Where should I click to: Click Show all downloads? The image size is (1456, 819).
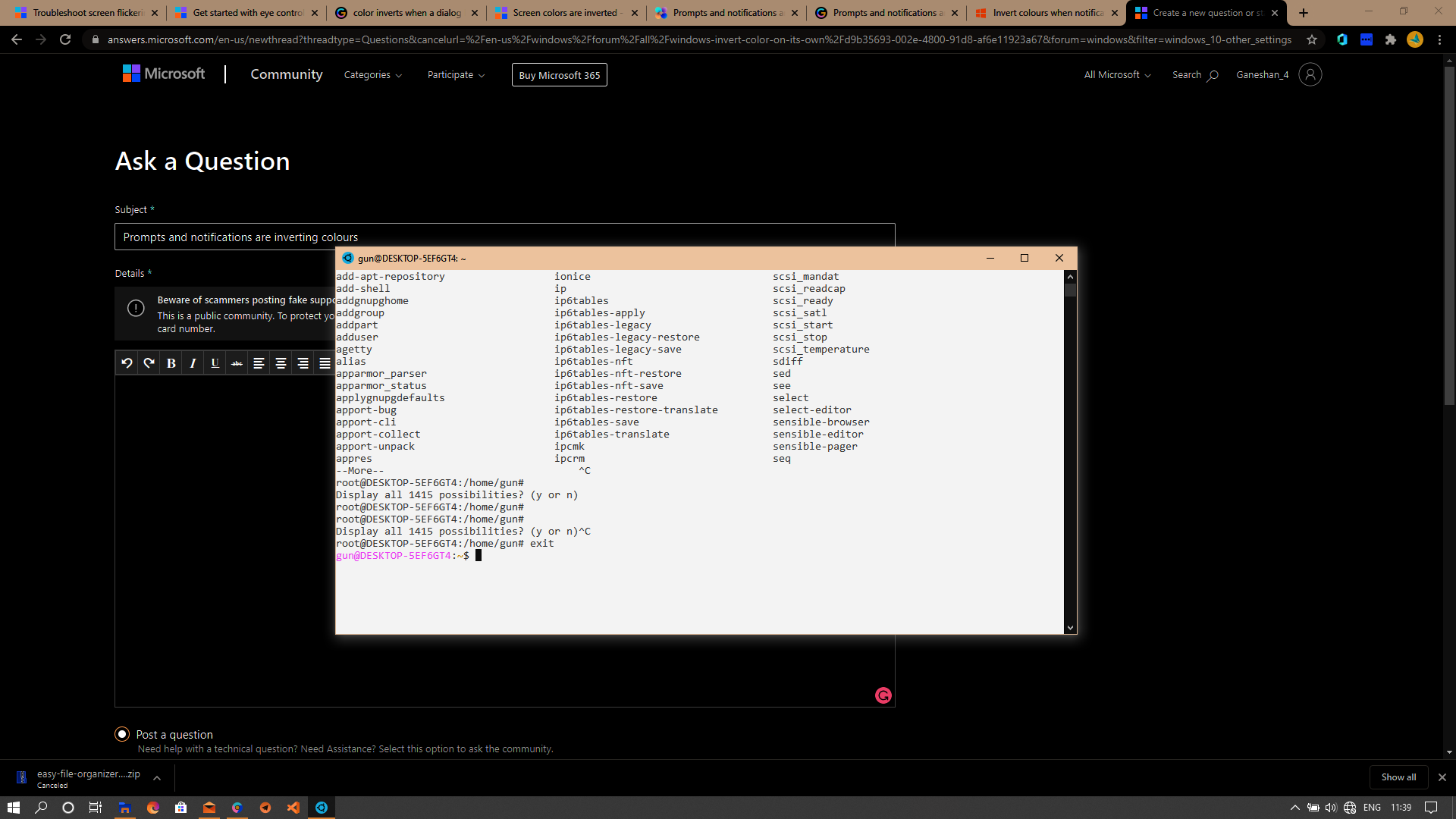click(1398, 777)
